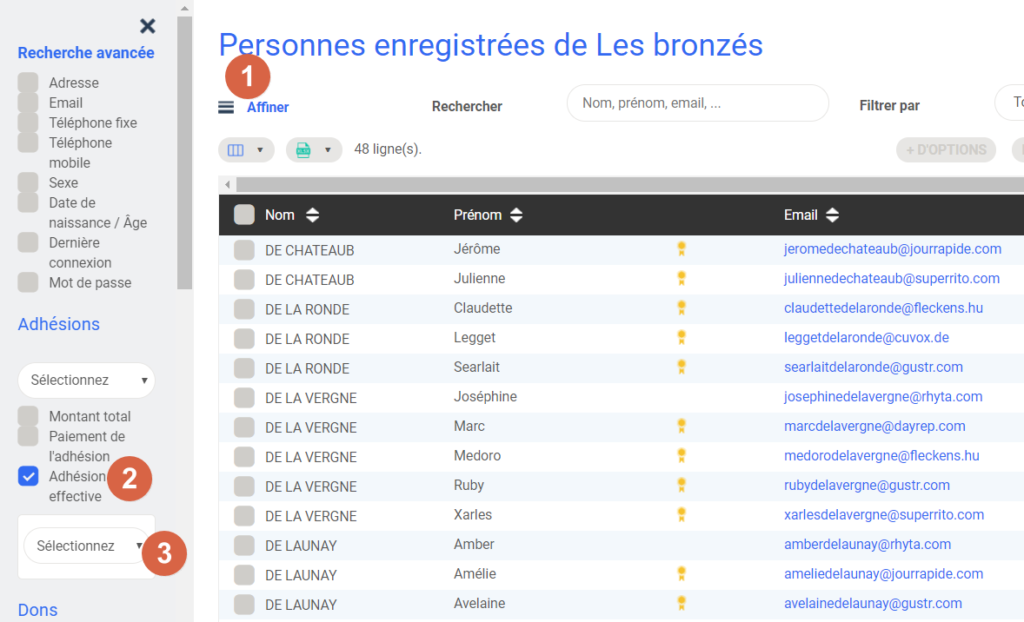The image size is (1024, 622).
Task: Open email leggetdelaronde@cuvox.de
Action: pyautogui.click(x=866, y=338)
